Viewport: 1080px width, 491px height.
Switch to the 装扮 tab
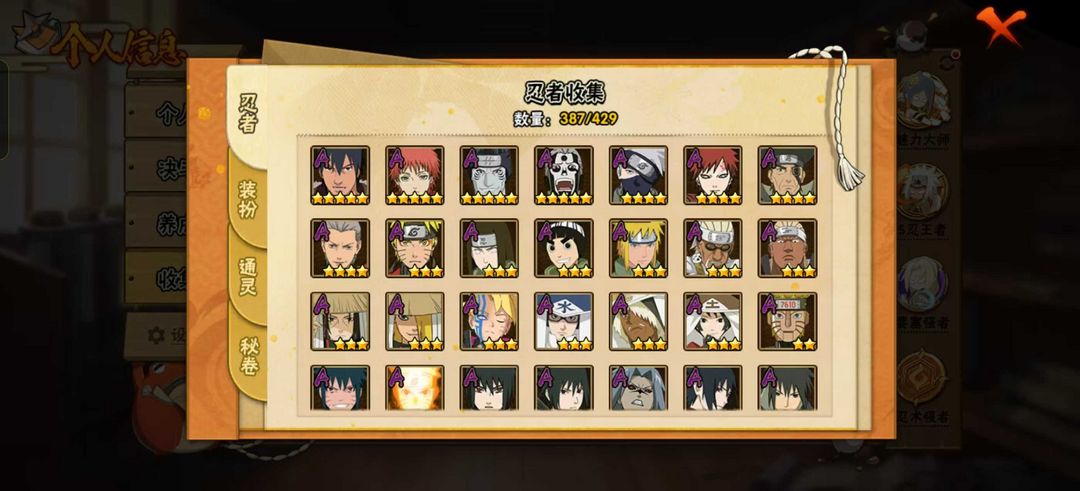(247, 199)
